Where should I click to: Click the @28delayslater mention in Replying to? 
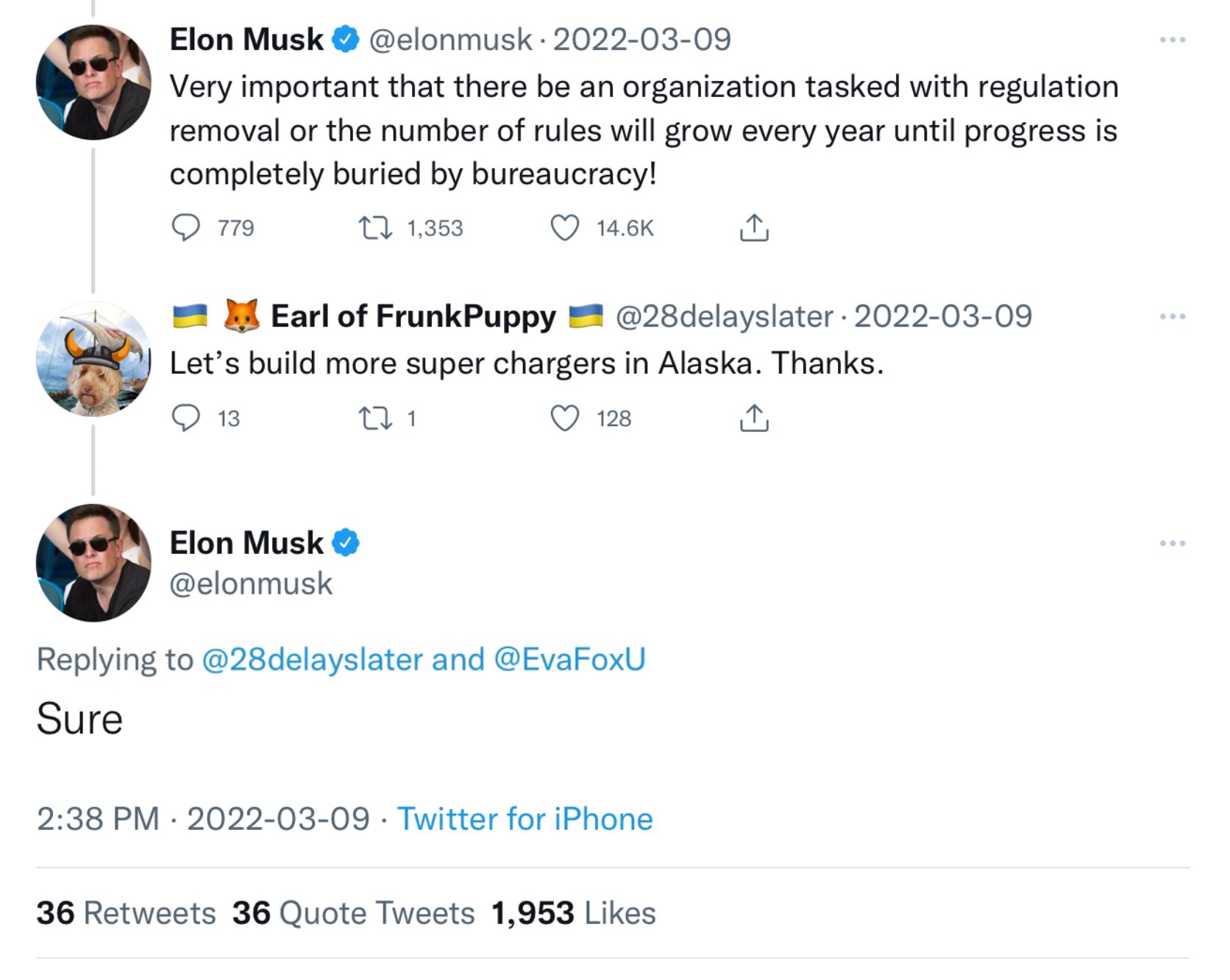point(312,659)
